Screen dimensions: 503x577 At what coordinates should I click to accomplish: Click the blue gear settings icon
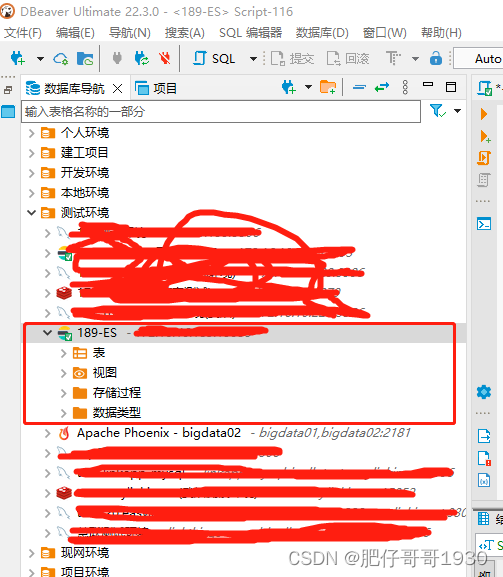(x=483, y=392)
